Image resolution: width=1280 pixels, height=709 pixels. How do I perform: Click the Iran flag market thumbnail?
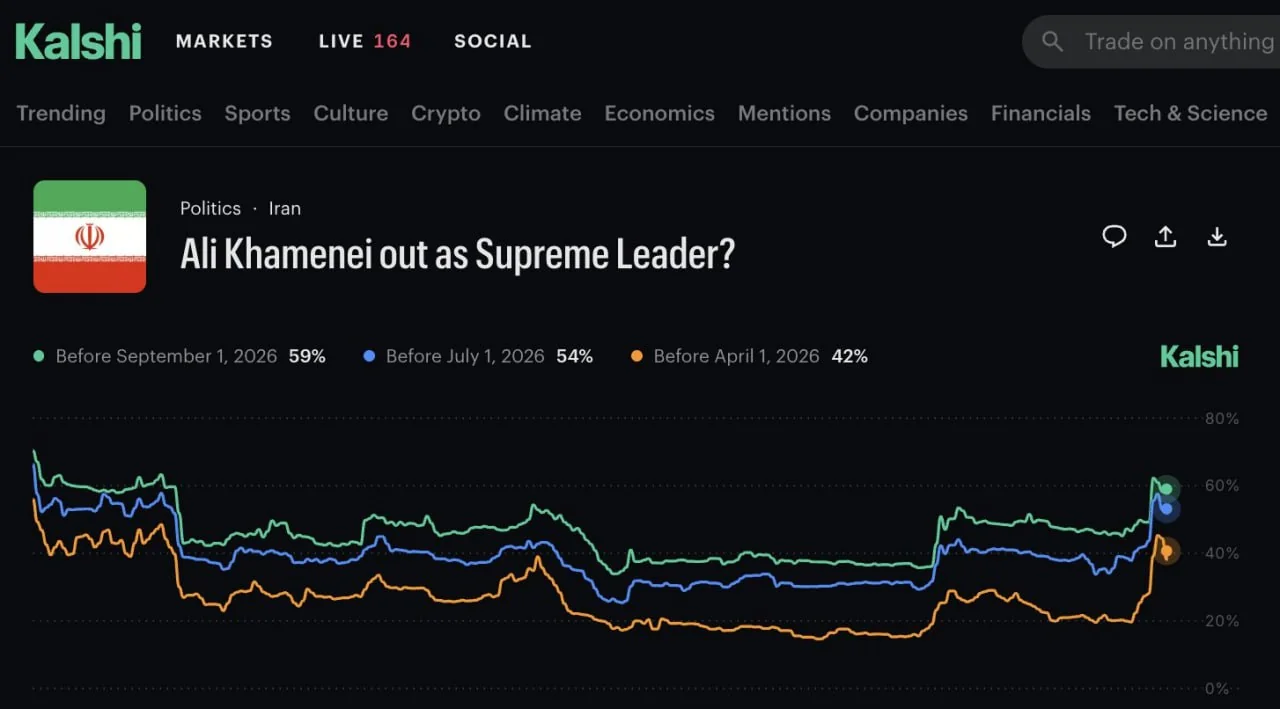pos(90,236)
